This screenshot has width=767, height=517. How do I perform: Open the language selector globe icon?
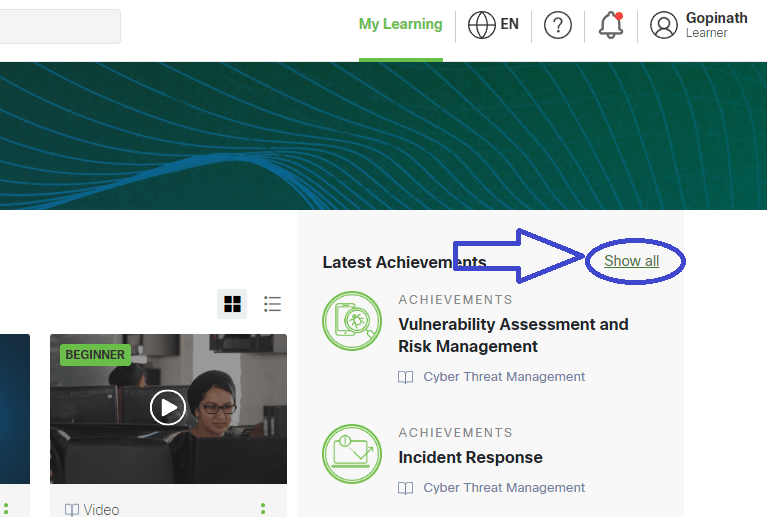click(x=481, y=25)
